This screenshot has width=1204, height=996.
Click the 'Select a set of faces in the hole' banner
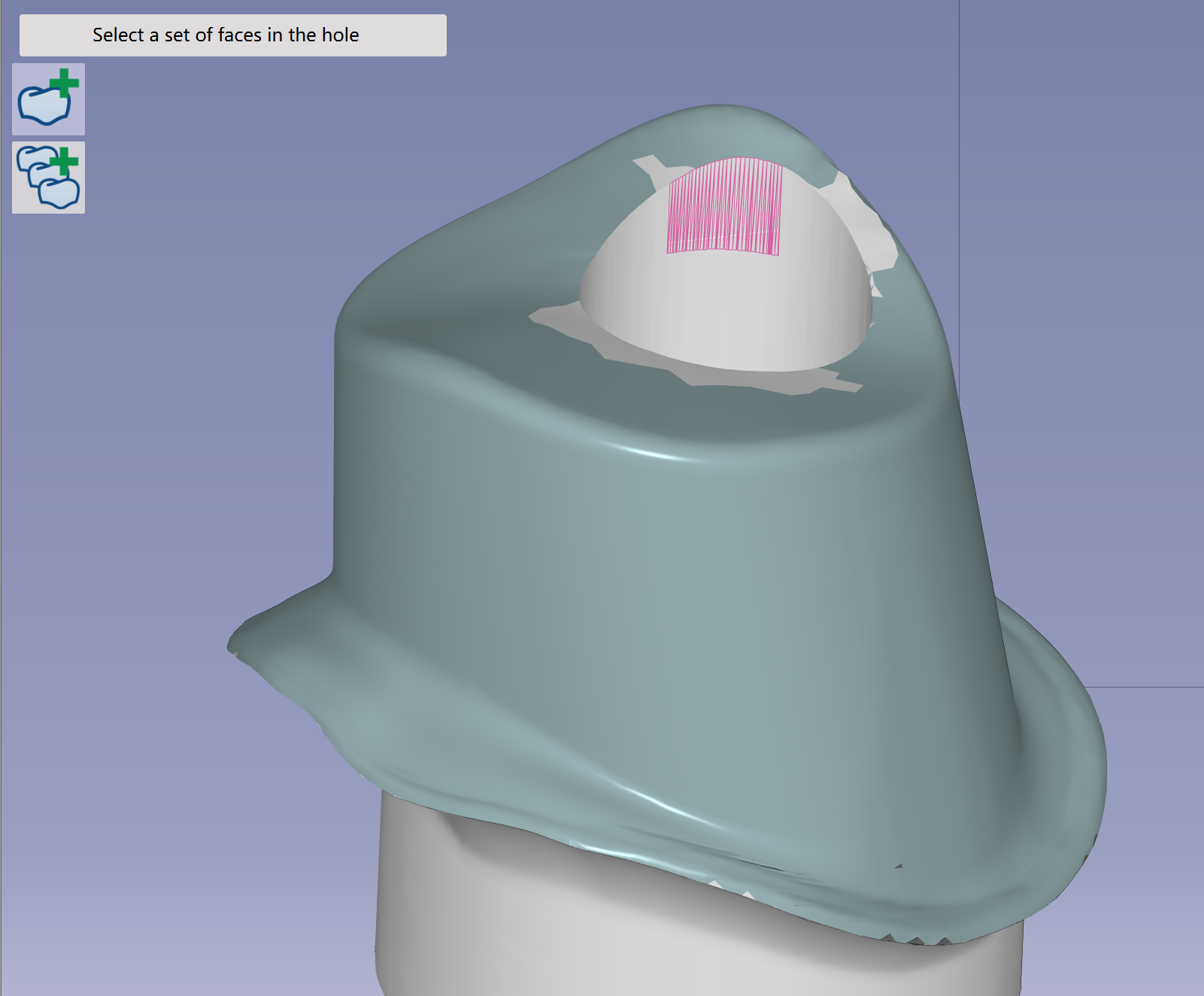(233, 35)
